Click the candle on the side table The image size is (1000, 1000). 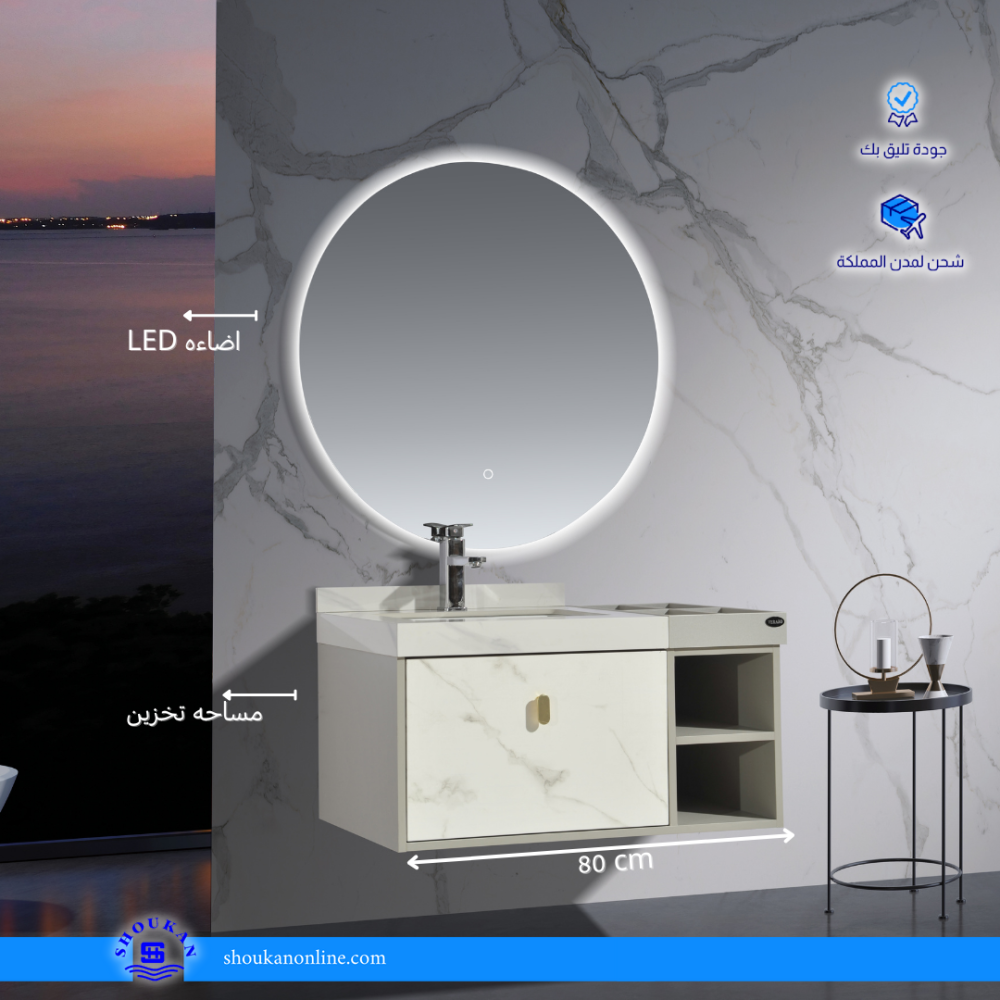coord(884,650)
